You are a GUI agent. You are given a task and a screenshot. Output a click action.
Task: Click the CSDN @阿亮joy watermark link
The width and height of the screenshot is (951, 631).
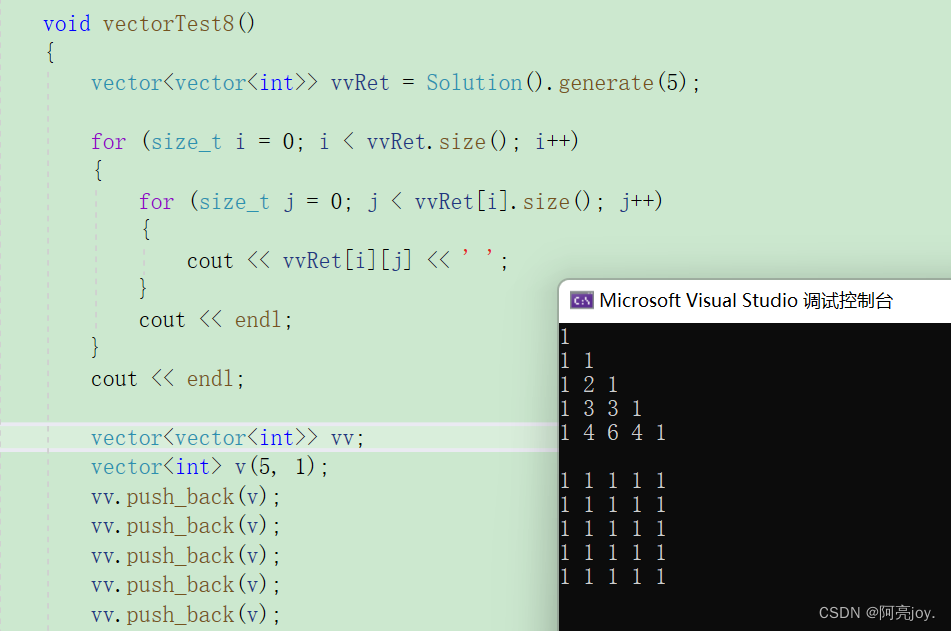point(877,612)
